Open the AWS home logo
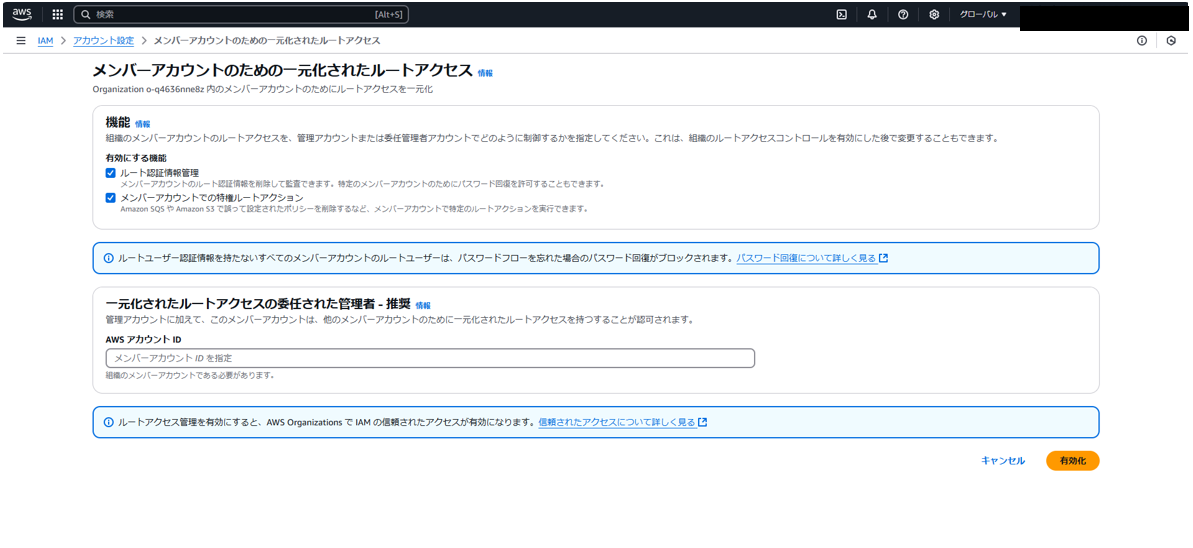Image resolution: width=1193 pixels, height=548 pixels. click(22, 14)
